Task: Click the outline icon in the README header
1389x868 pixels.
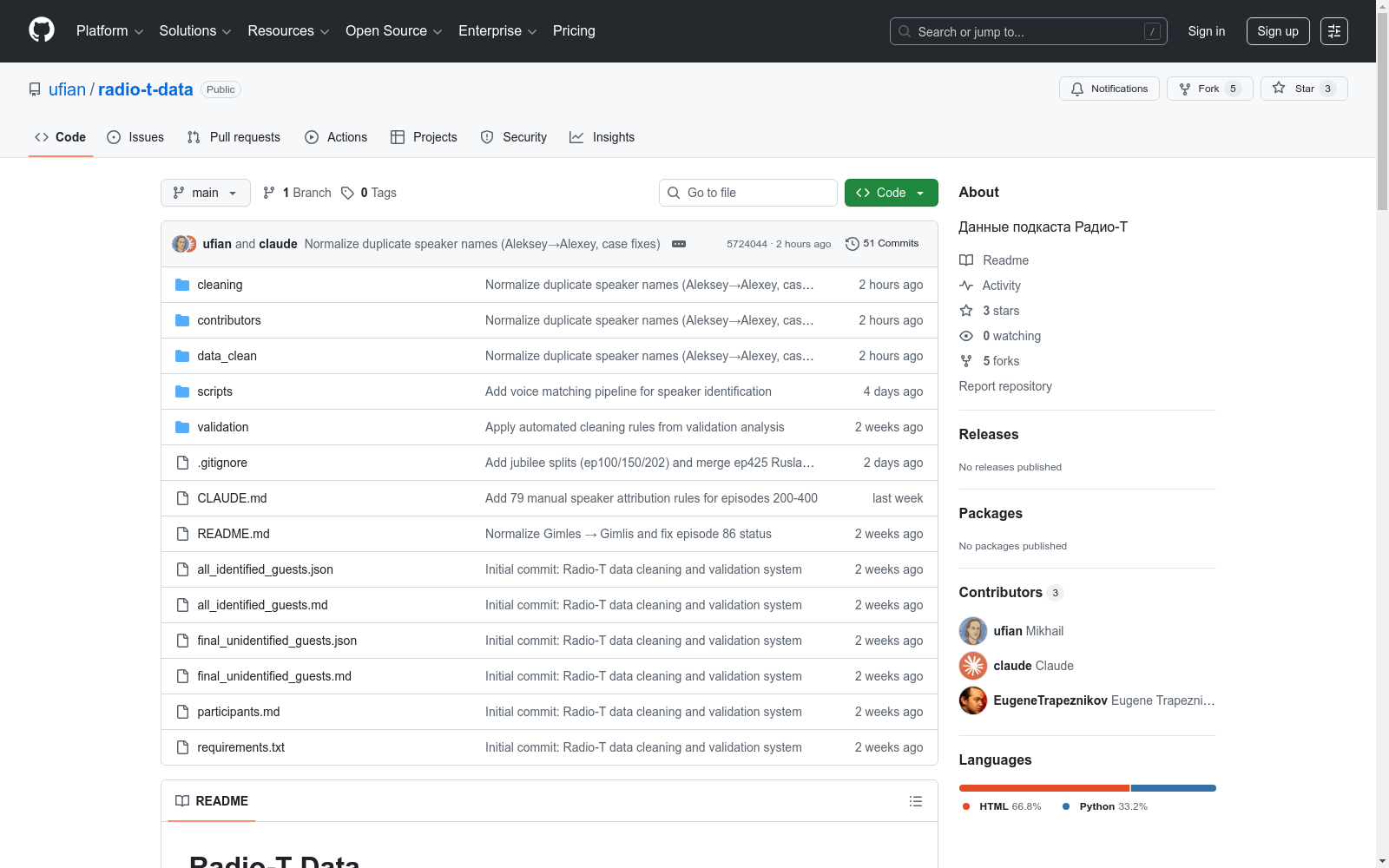Action: (916, 801)
